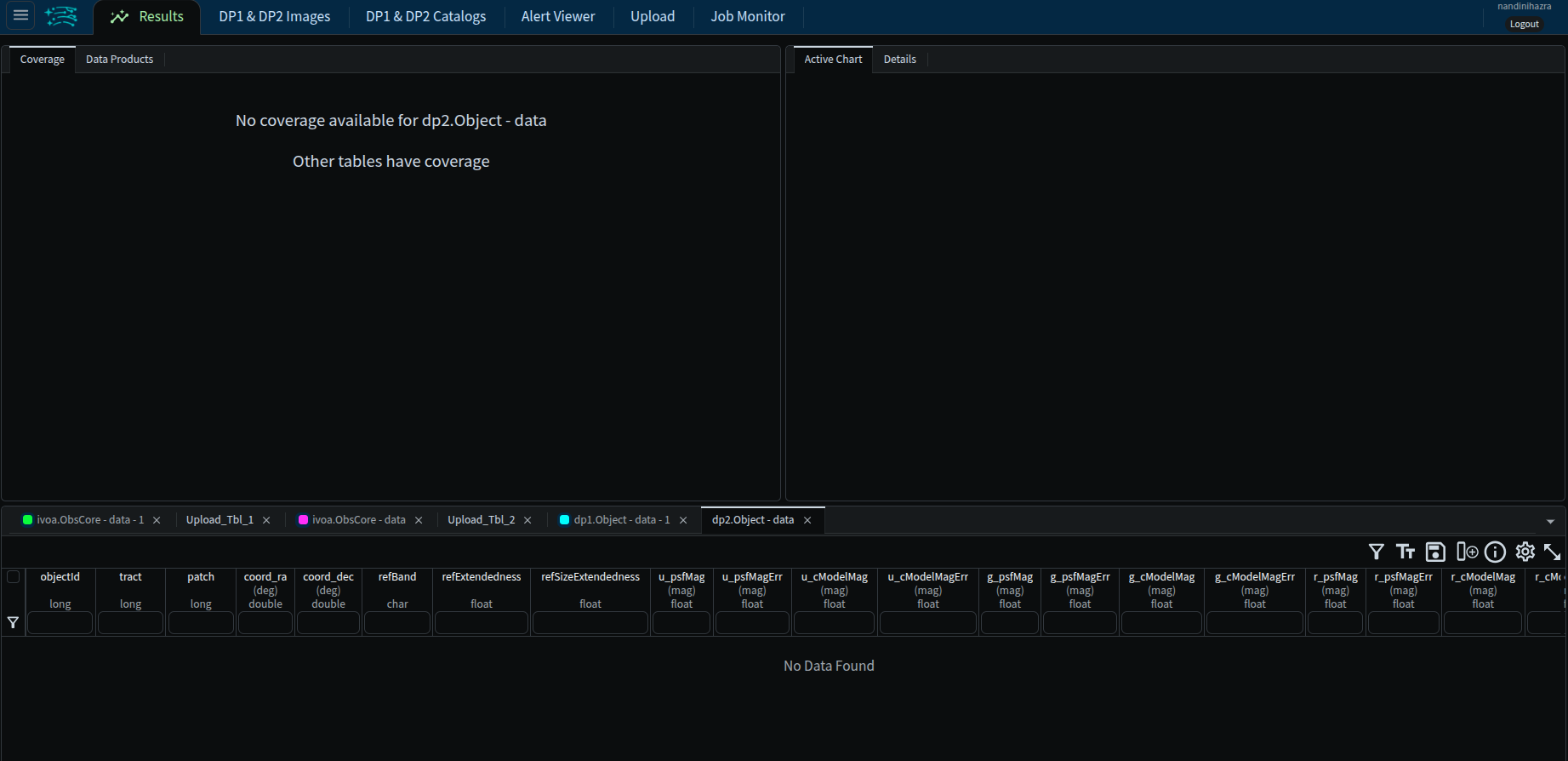Toggle the select-all rows checkbox
Image resolution: width=1568 pixels, height=761 pixels.
pos(13,577)
